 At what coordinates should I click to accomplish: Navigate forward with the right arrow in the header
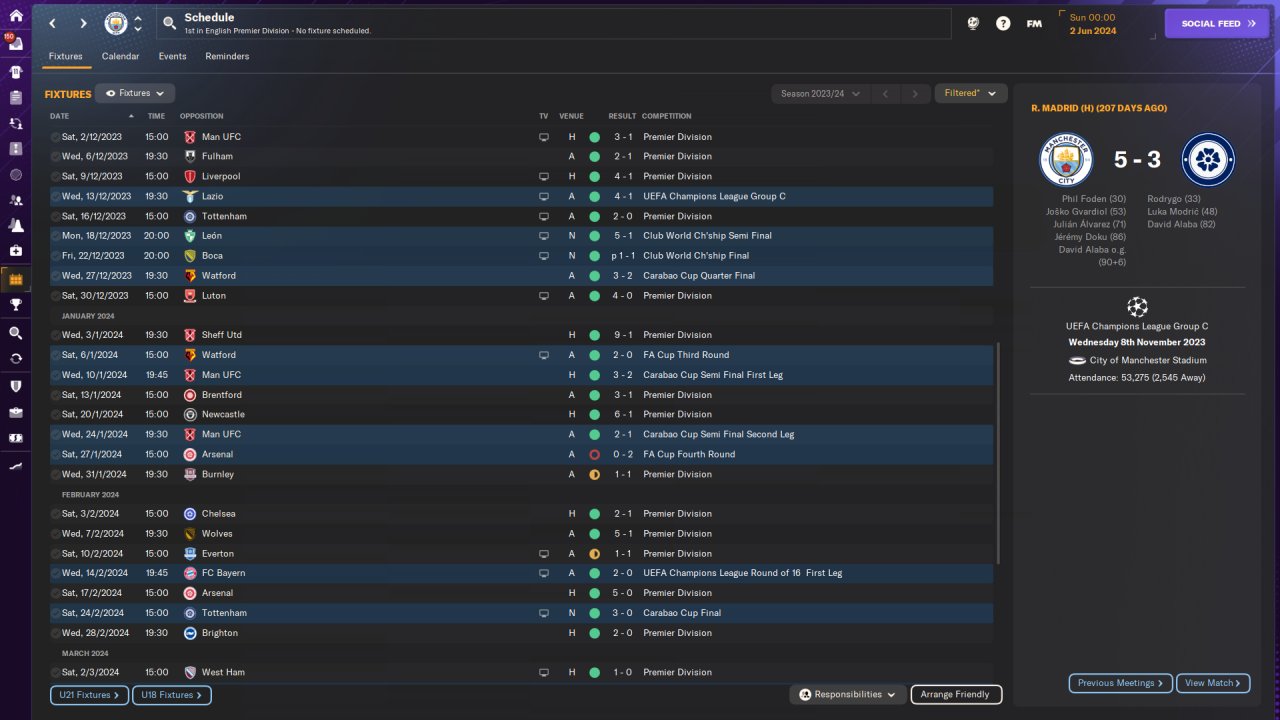[83, 23]
